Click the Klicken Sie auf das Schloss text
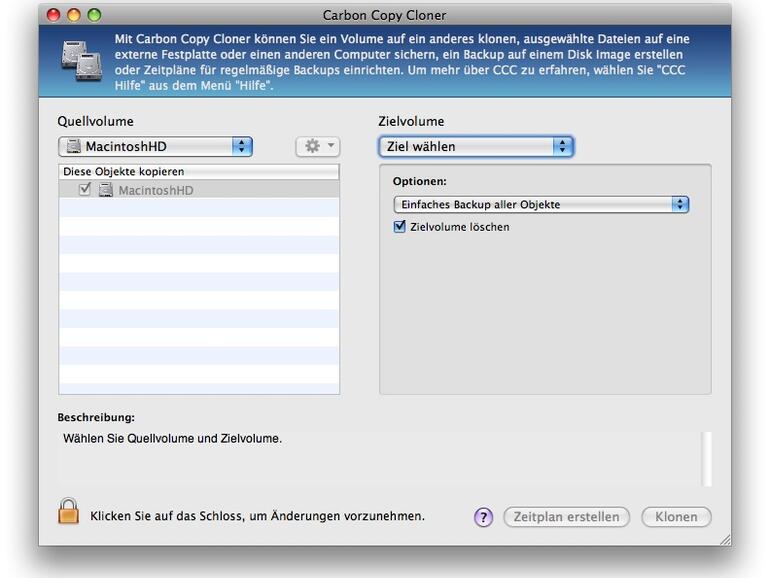Image resolution: width=770 pixels, height=578 pixels. [257, 516]
